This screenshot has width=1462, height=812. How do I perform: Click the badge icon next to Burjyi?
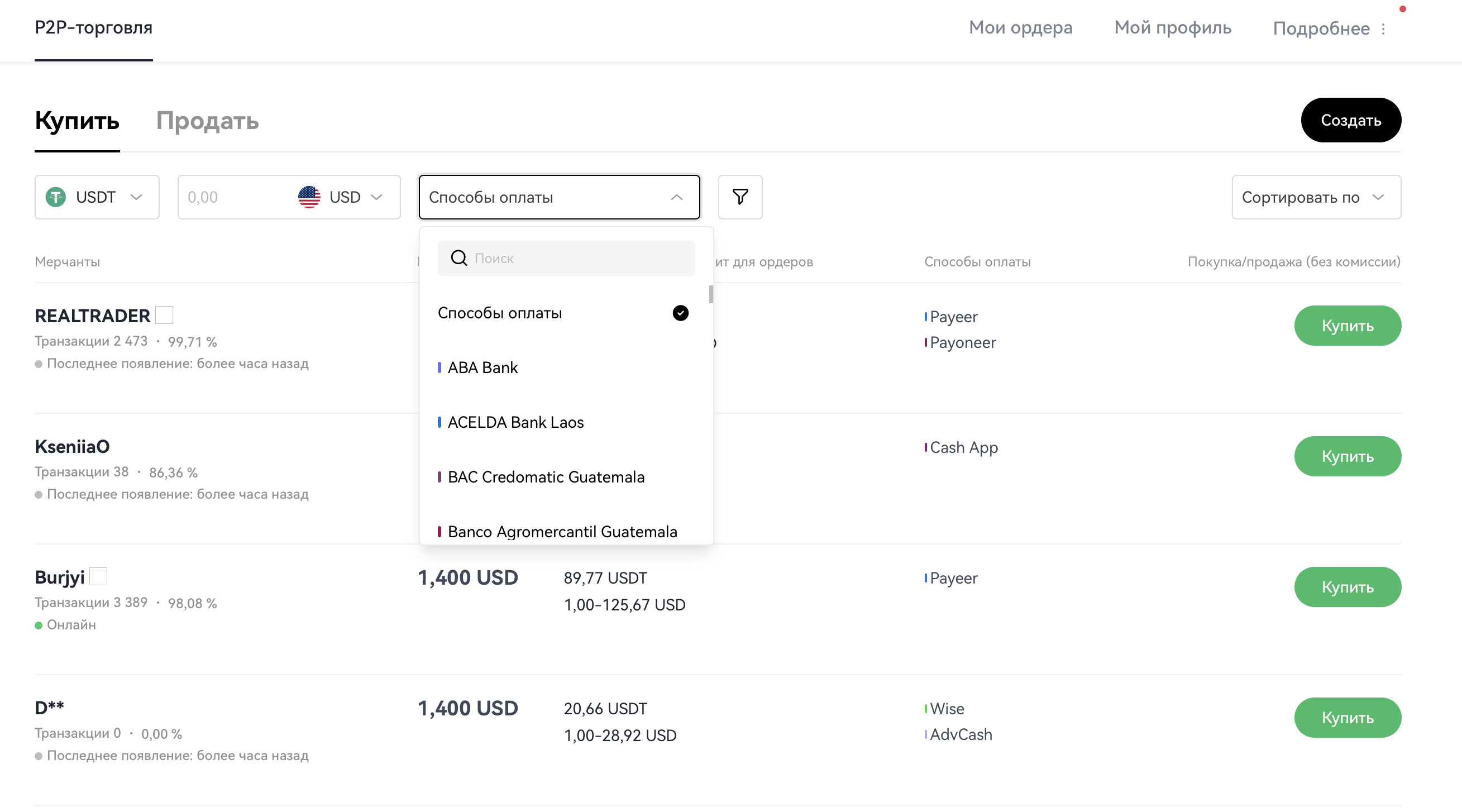click(98, 576)
